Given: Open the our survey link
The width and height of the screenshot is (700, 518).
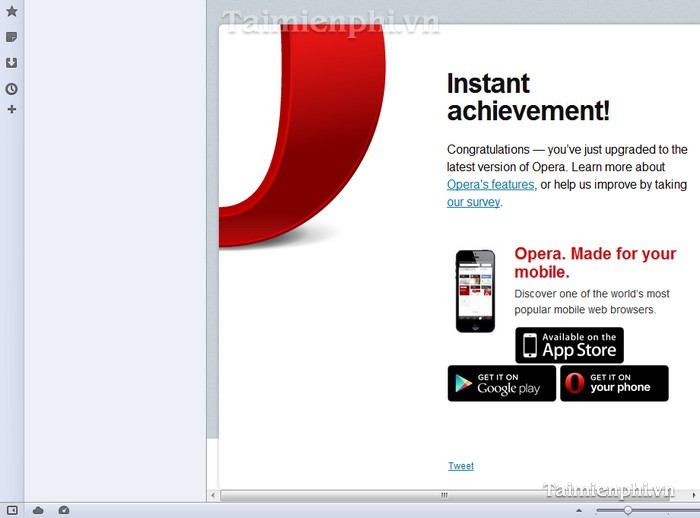Looking at the screenshot, I should (474, 202).
